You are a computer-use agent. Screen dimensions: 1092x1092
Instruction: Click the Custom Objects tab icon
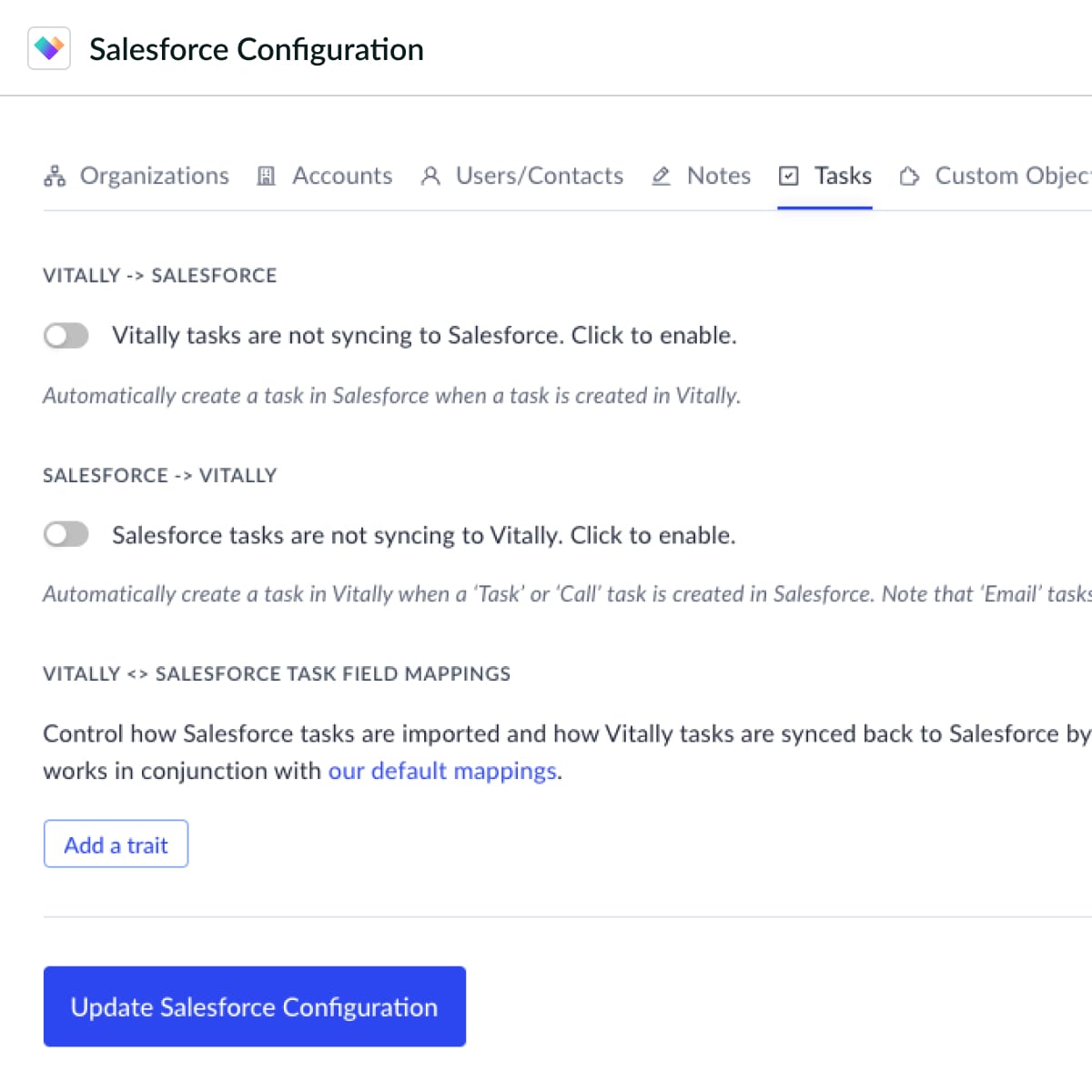[x=909, y=176]
